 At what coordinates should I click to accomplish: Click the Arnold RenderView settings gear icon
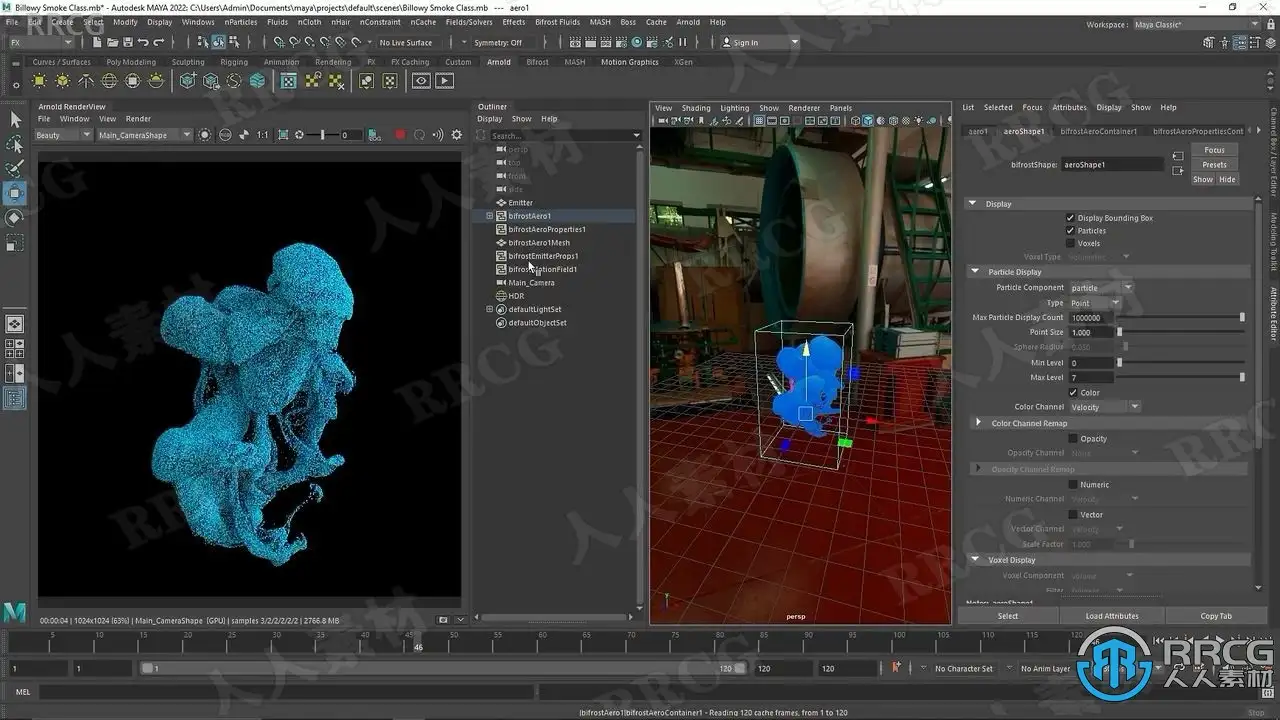[457, 135]
